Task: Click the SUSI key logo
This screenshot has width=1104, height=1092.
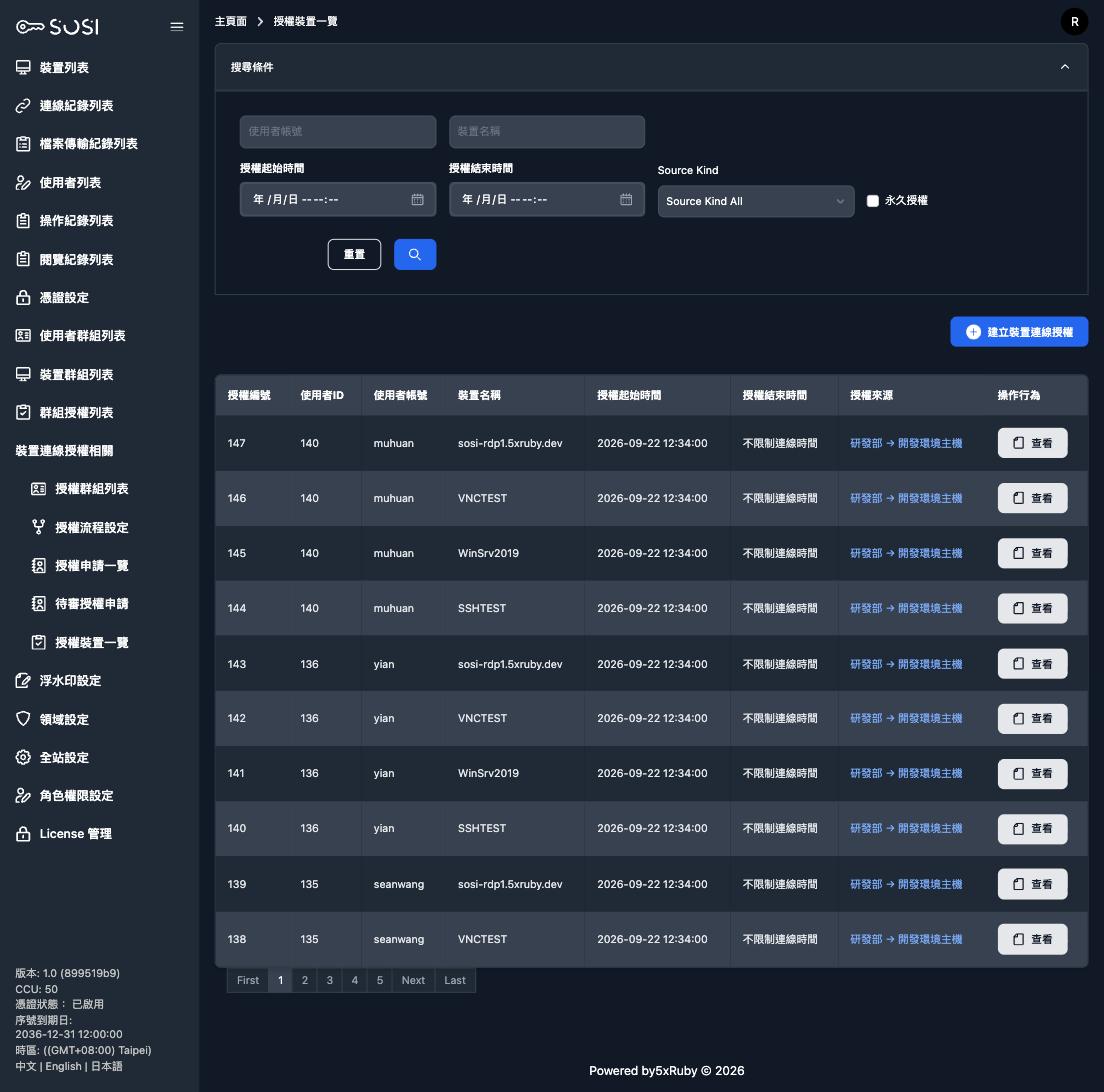Action: 58,27
